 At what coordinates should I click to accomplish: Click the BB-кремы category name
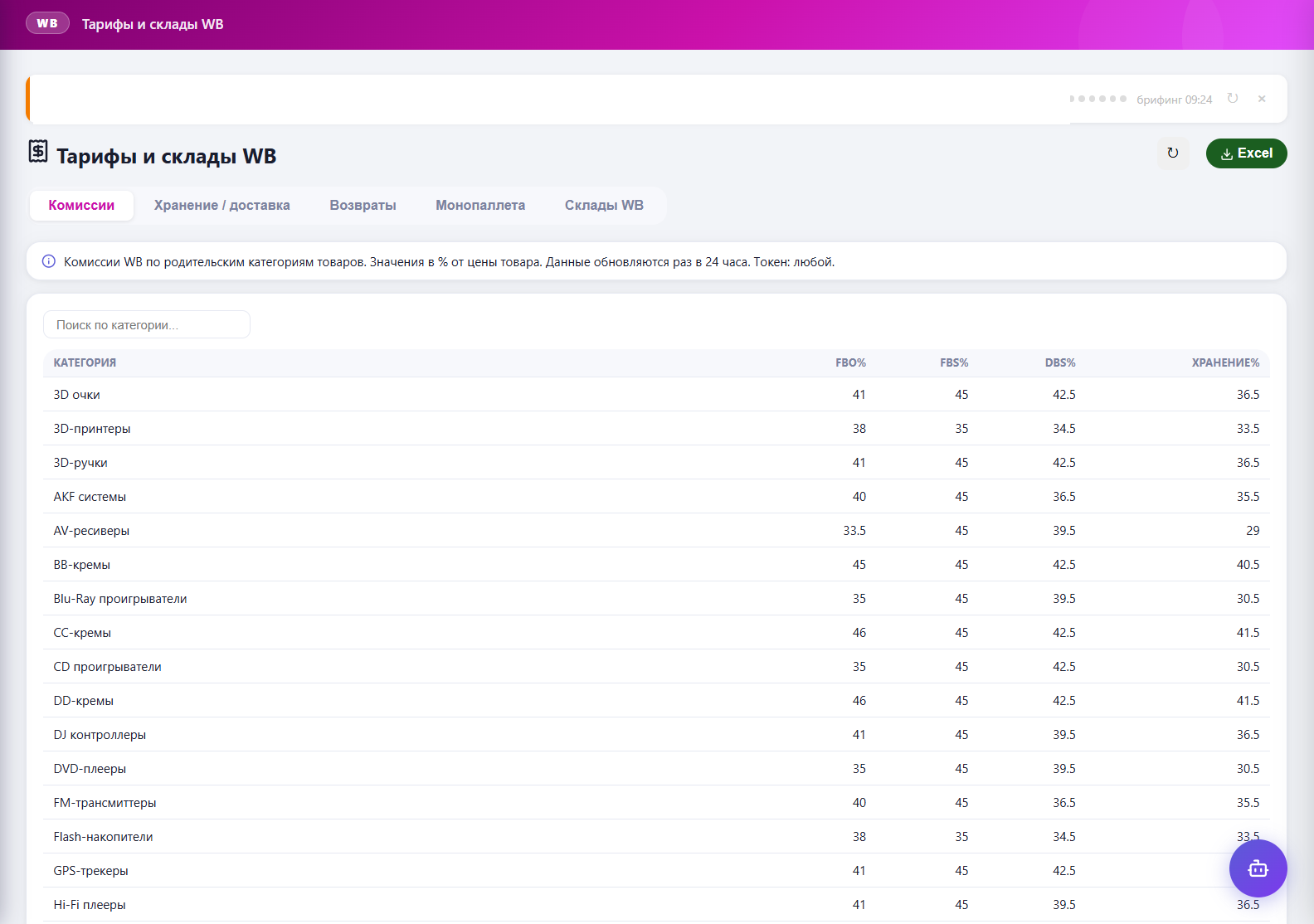[82, 565]
